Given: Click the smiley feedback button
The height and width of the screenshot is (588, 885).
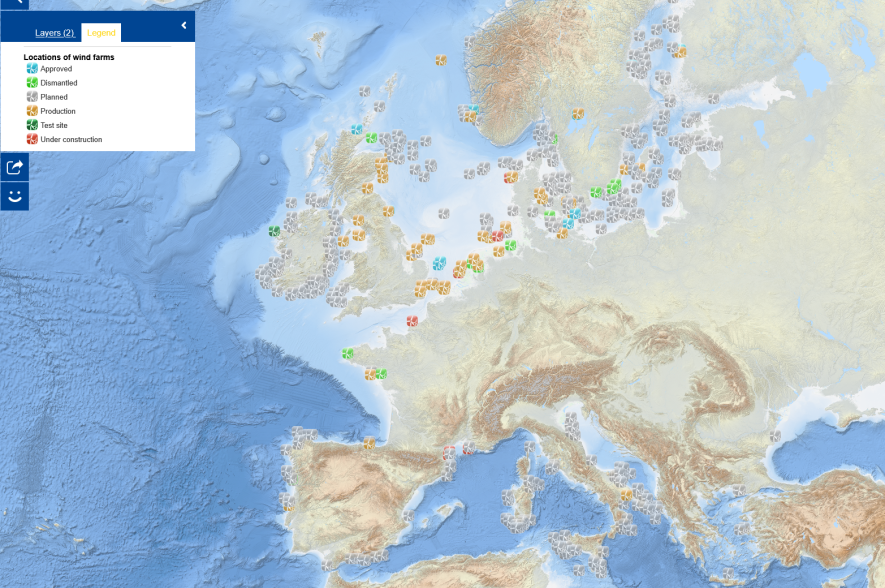Looking at the screenshot, I should tap(14, 196).
